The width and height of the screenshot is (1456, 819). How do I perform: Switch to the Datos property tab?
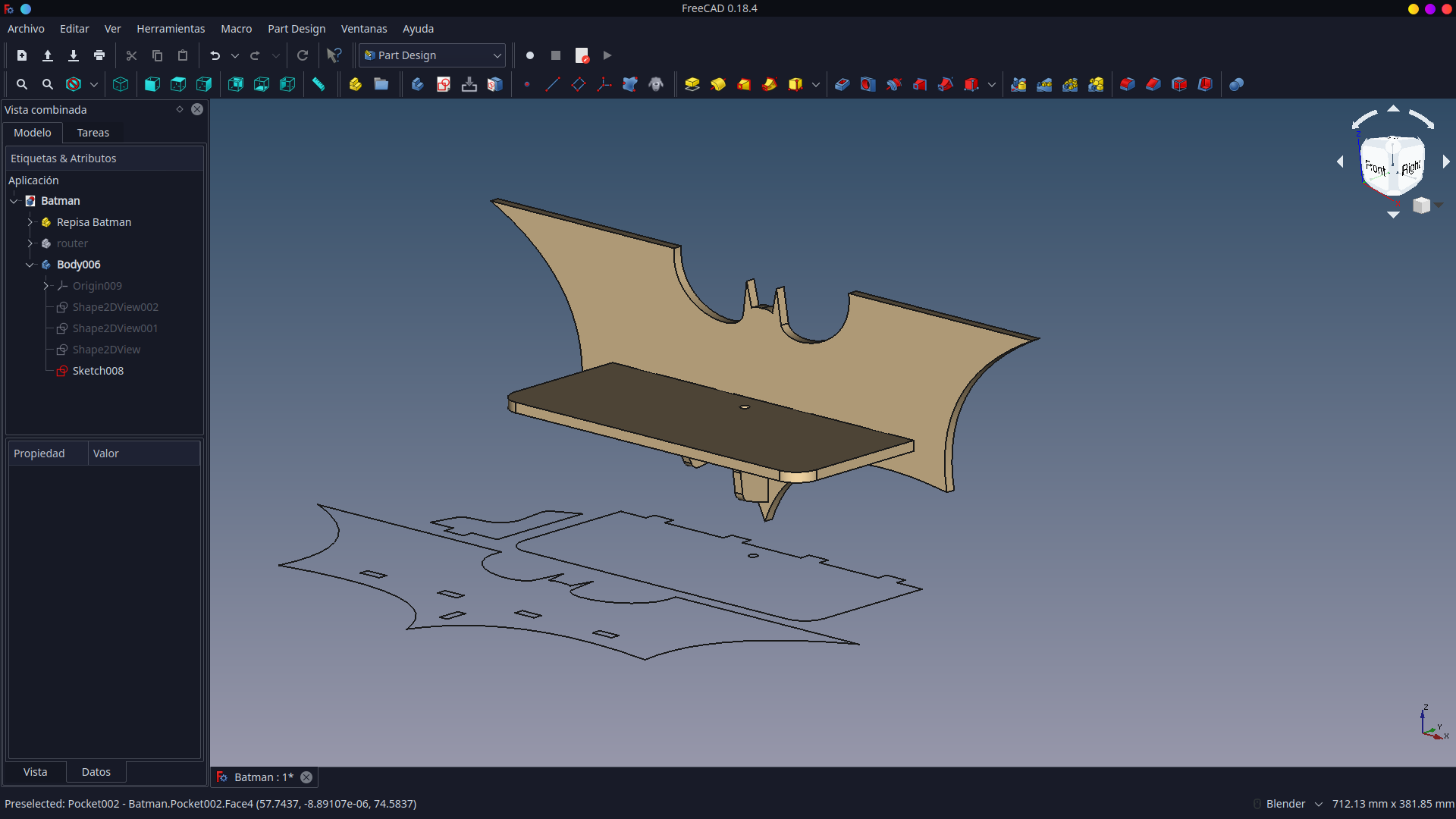click(96, 772)
